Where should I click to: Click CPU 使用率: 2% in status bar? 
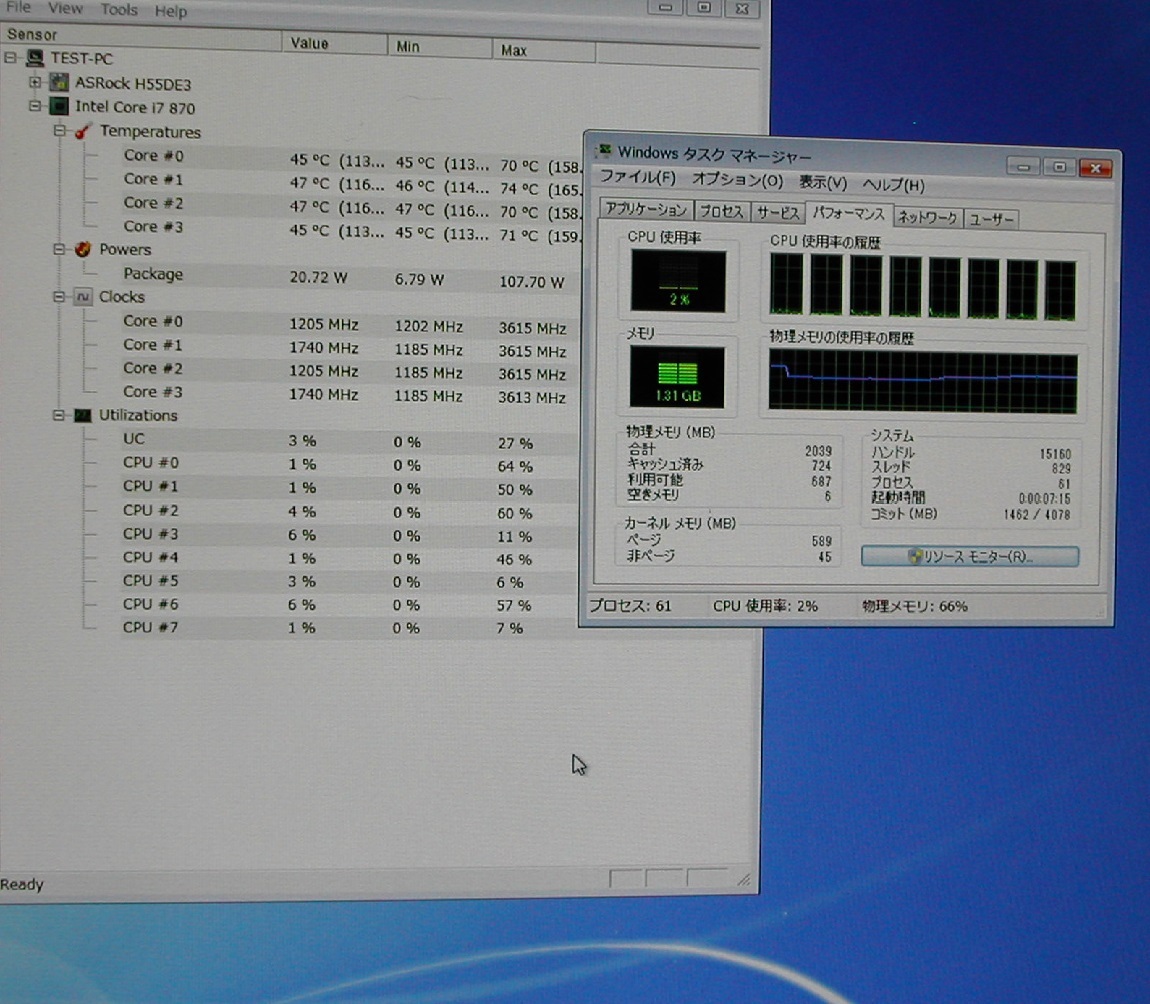tap(765, 606)
